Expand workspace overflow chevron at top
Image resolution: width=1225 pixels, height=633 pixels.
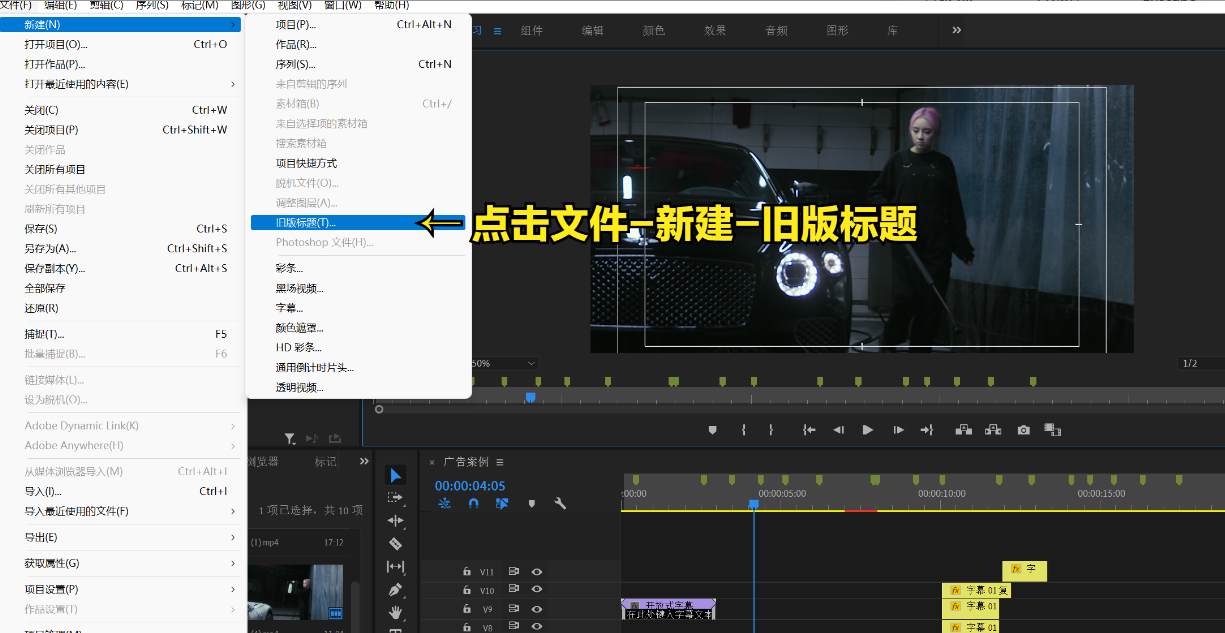coord(956,30)
